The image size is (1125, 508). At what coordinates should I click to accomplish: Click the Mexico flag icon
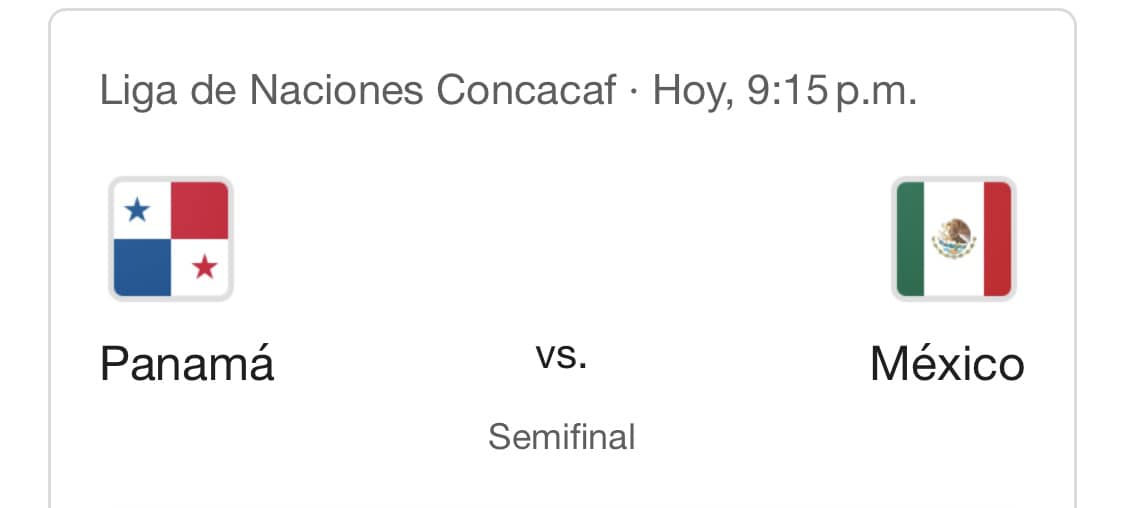pyautogui.click(x=953, y=239)
